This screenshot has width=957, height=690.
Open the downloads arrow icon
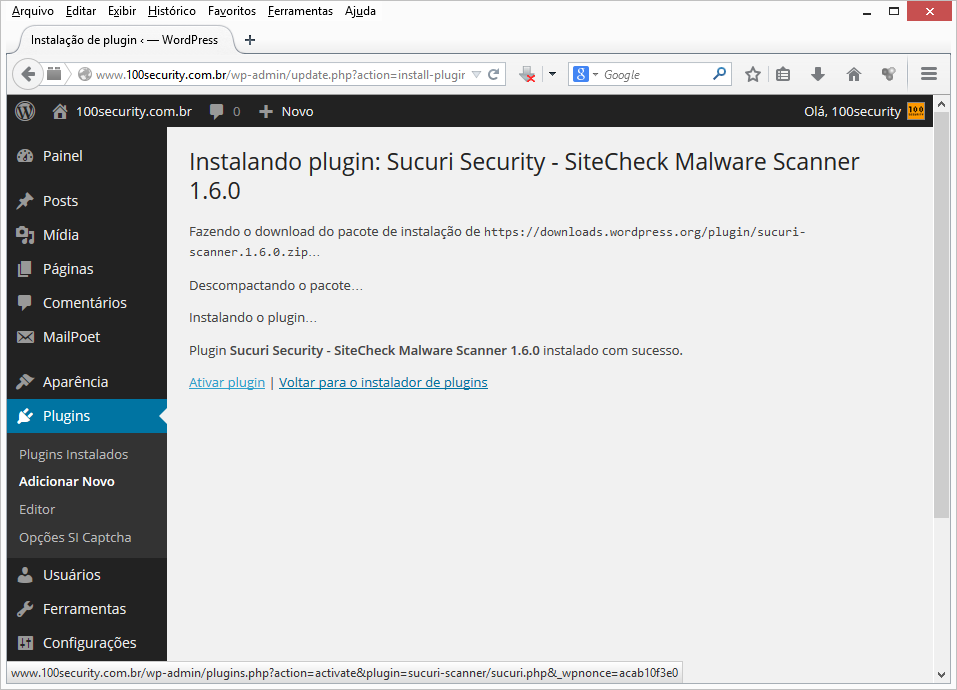[x=818, y=74]
